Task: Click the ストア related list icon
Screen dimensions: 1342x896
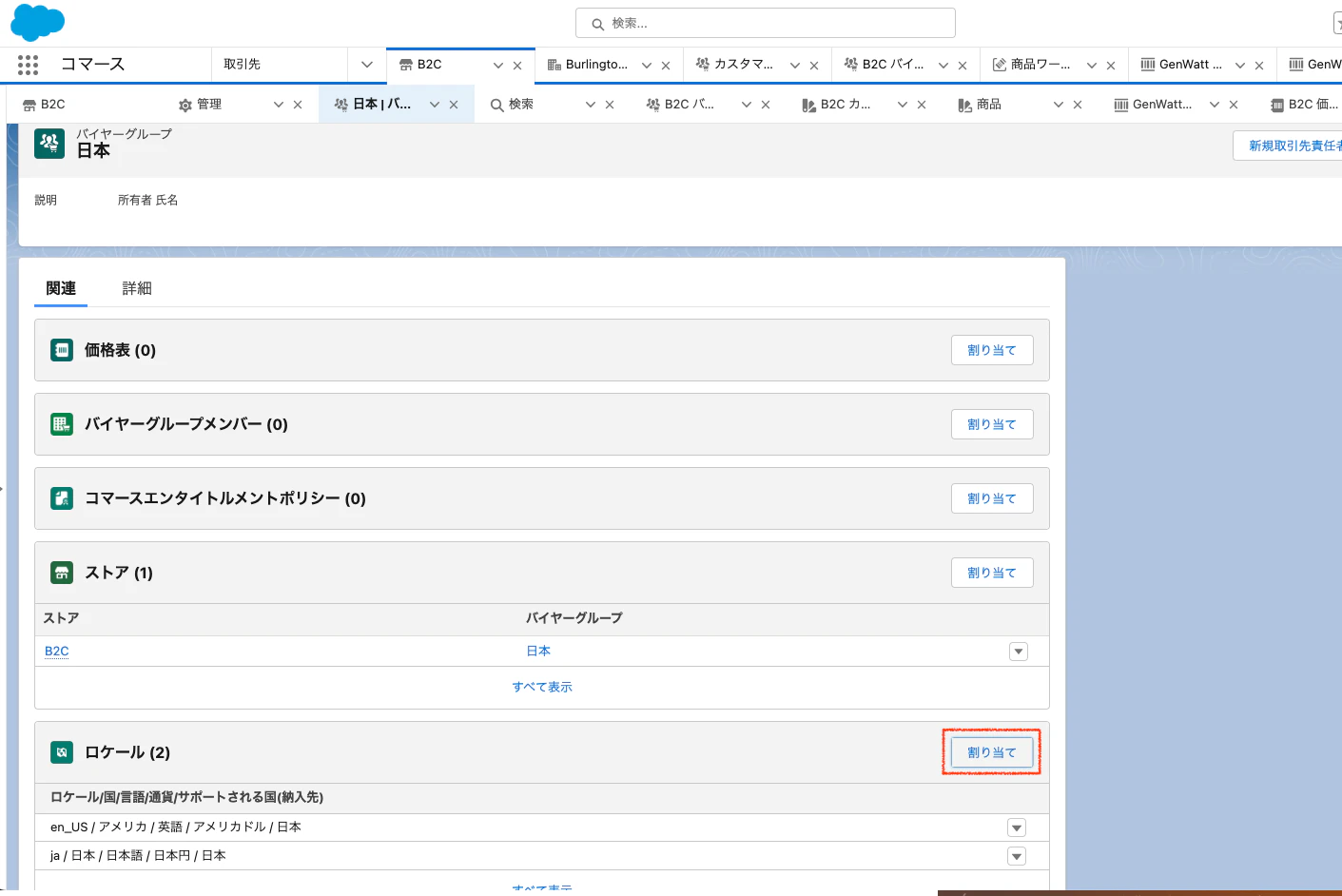Action: (x=62, y=573)
